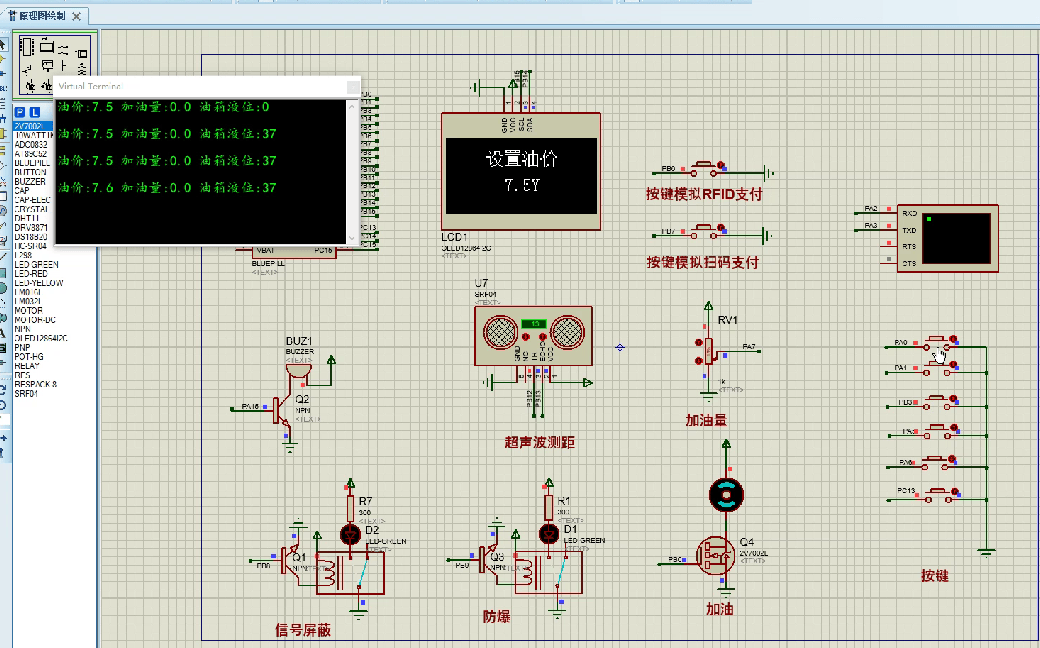Screen dimensions: 1040x648
Task: Click the DC motor component icon
Action: (726, 492)
